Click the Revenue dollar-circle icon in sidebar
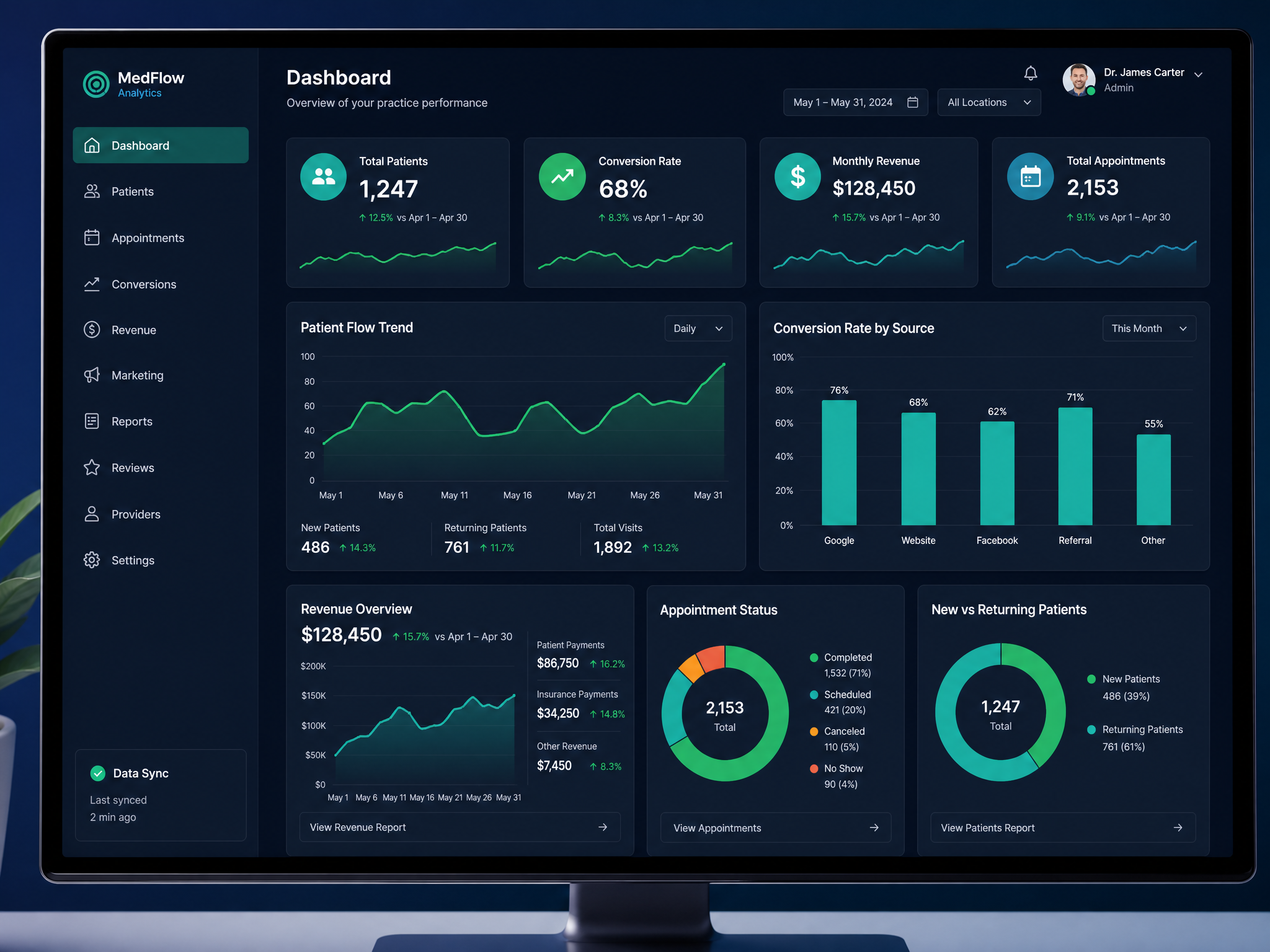Viewport: 1270px width, 952px height. [x=92, y=330]
